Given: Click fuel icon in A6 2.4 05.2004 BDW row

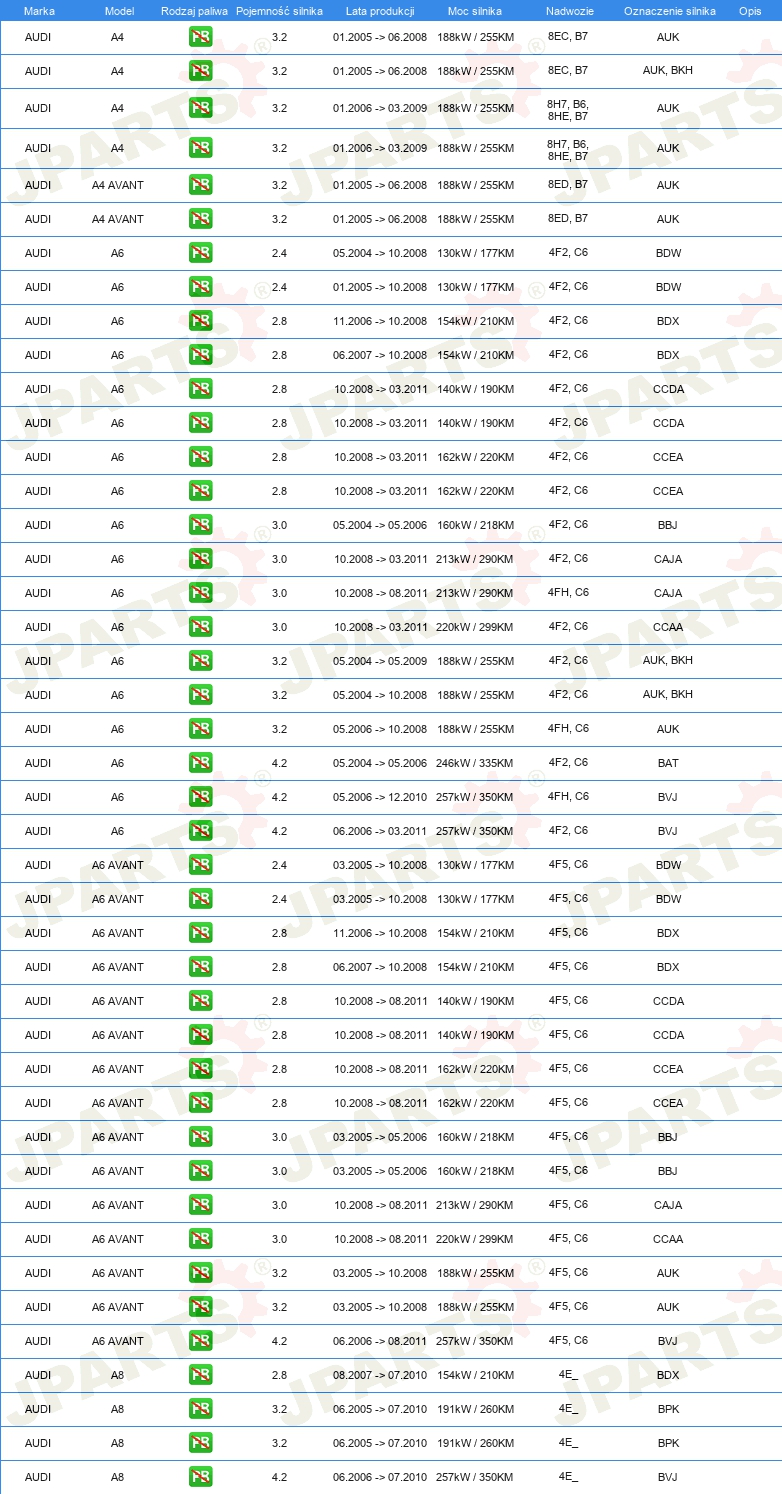Looking at the screenshot, I should (200, 253).
